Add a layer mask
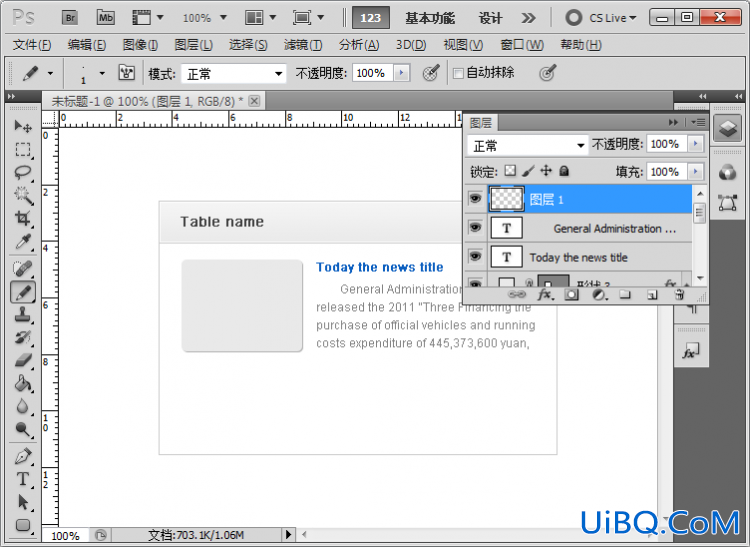 (x=571, y=295)
